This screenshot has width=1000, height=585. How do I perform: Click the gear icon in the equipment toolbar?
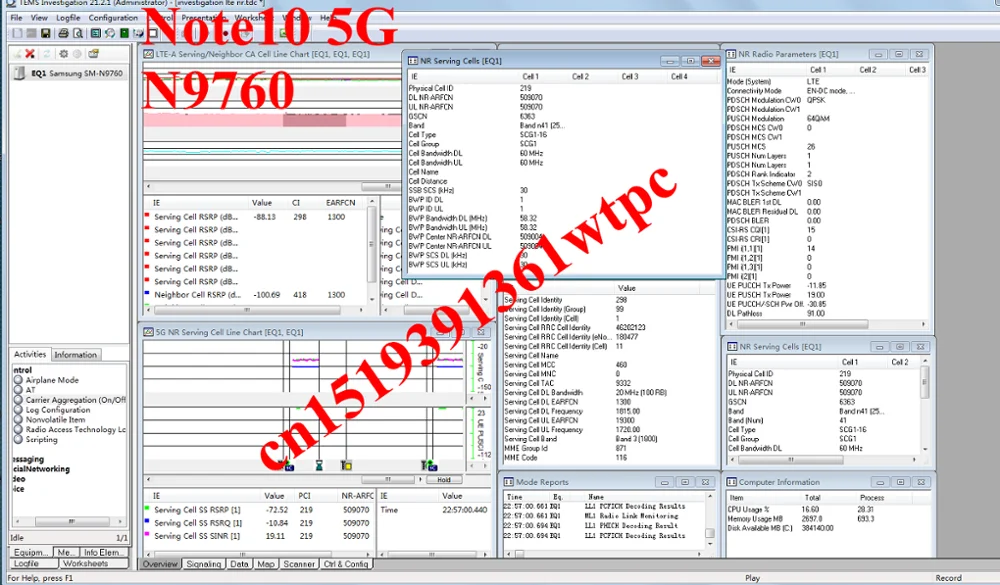tap(63, 54)
